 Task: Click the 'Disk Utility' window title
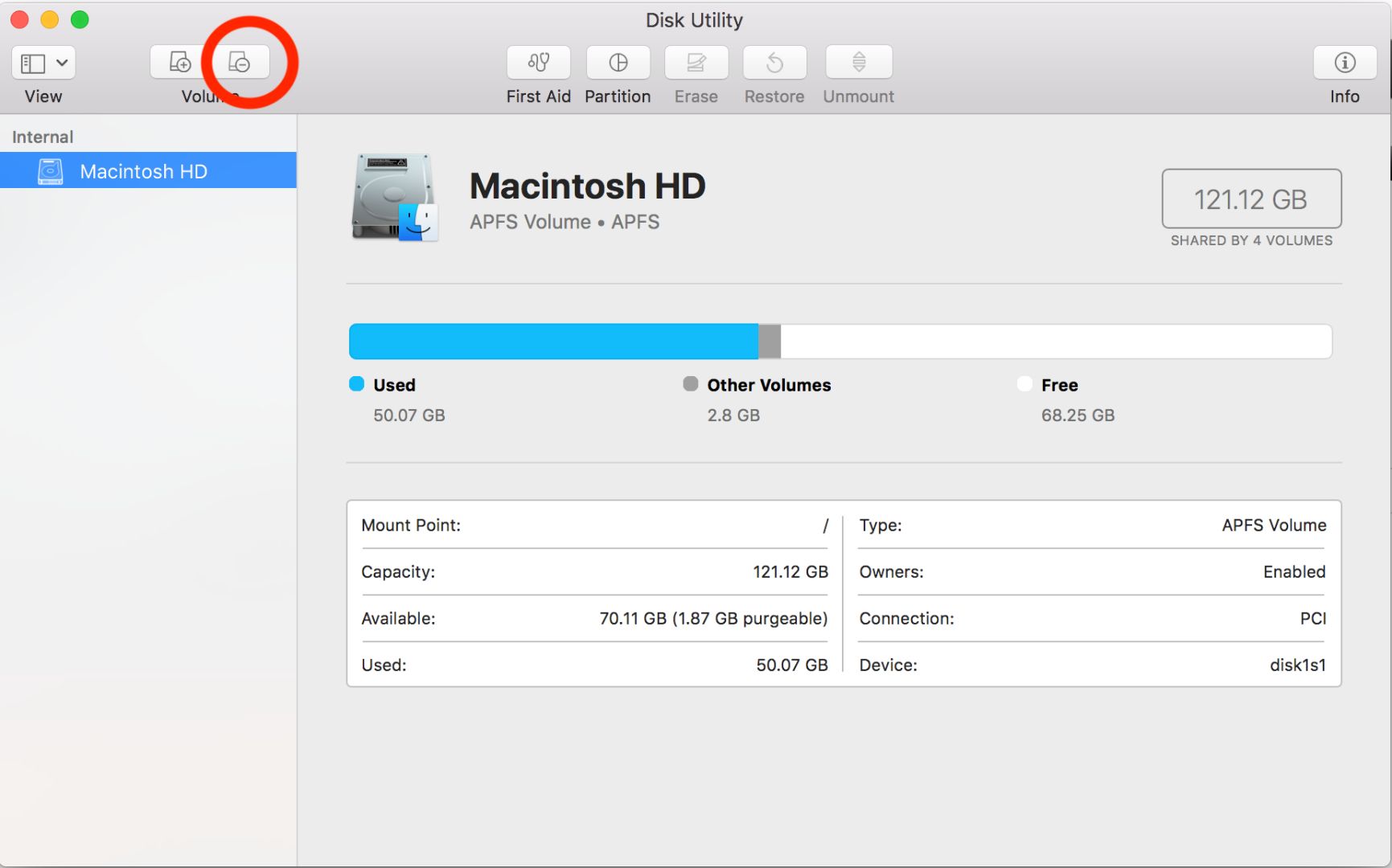tap(694, 20)
